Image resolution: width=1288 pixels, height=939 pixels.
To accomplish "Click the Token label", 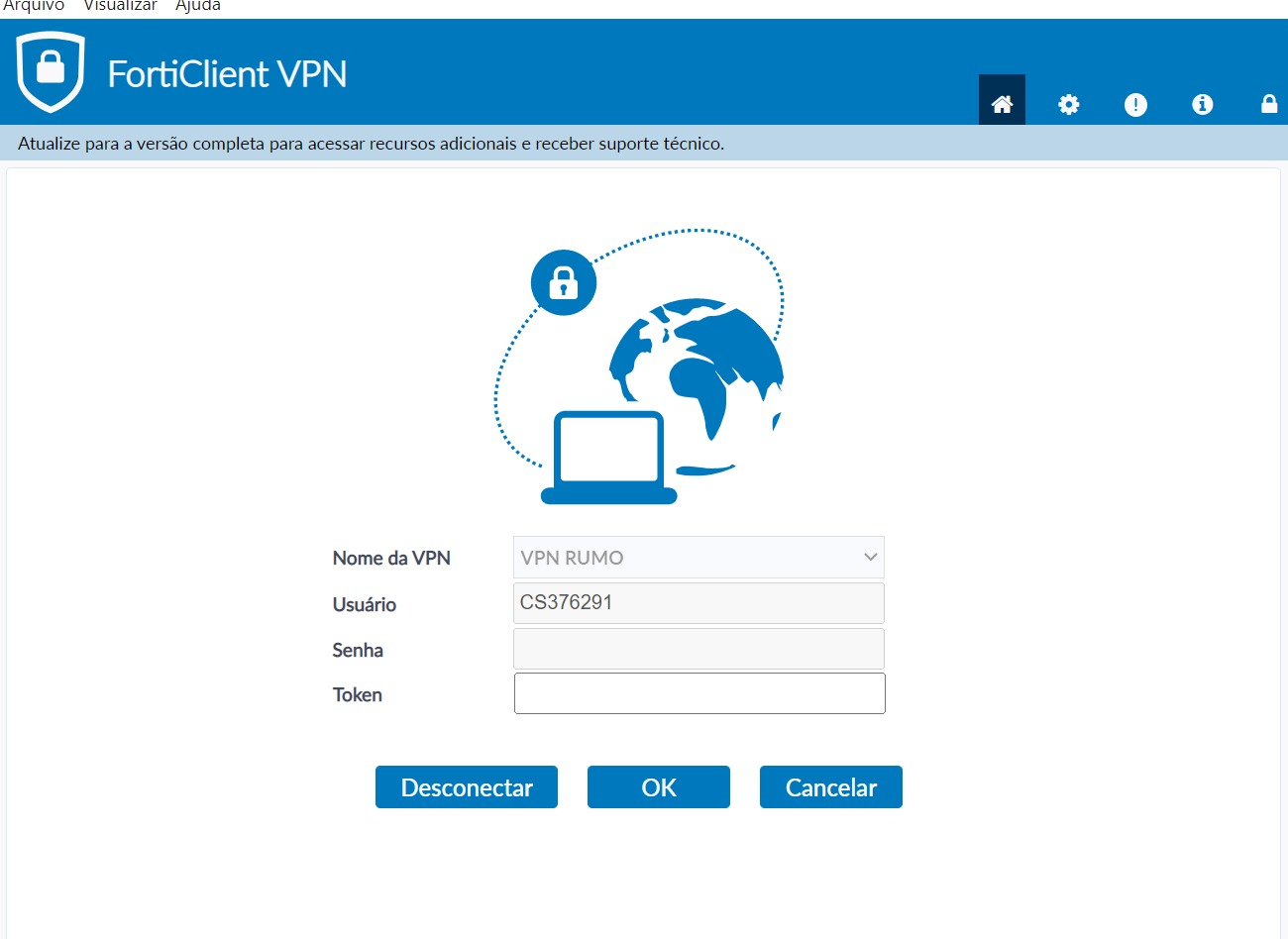I will [x=358, y=695].
